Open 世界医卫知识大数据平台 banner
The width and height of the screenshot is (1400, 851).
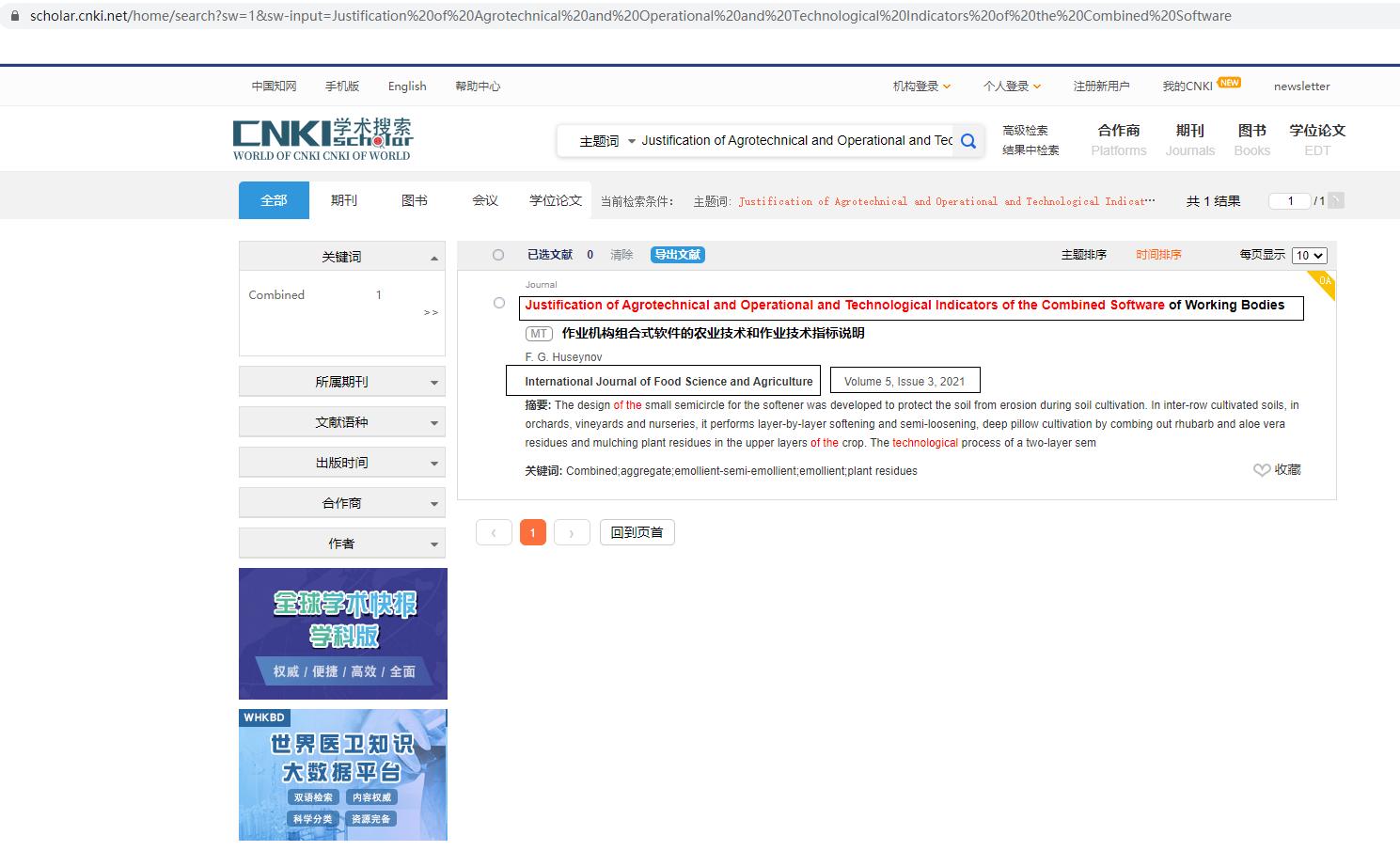[343, 775]
